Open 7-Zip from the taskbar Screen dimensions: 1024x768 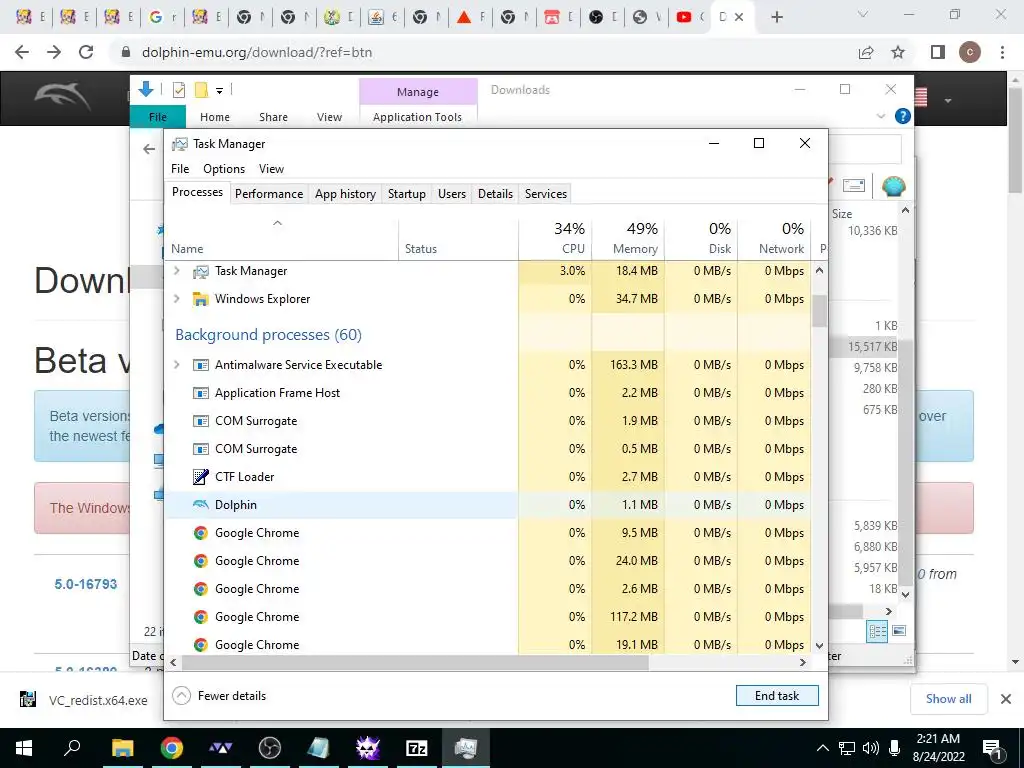click(417, 748)
